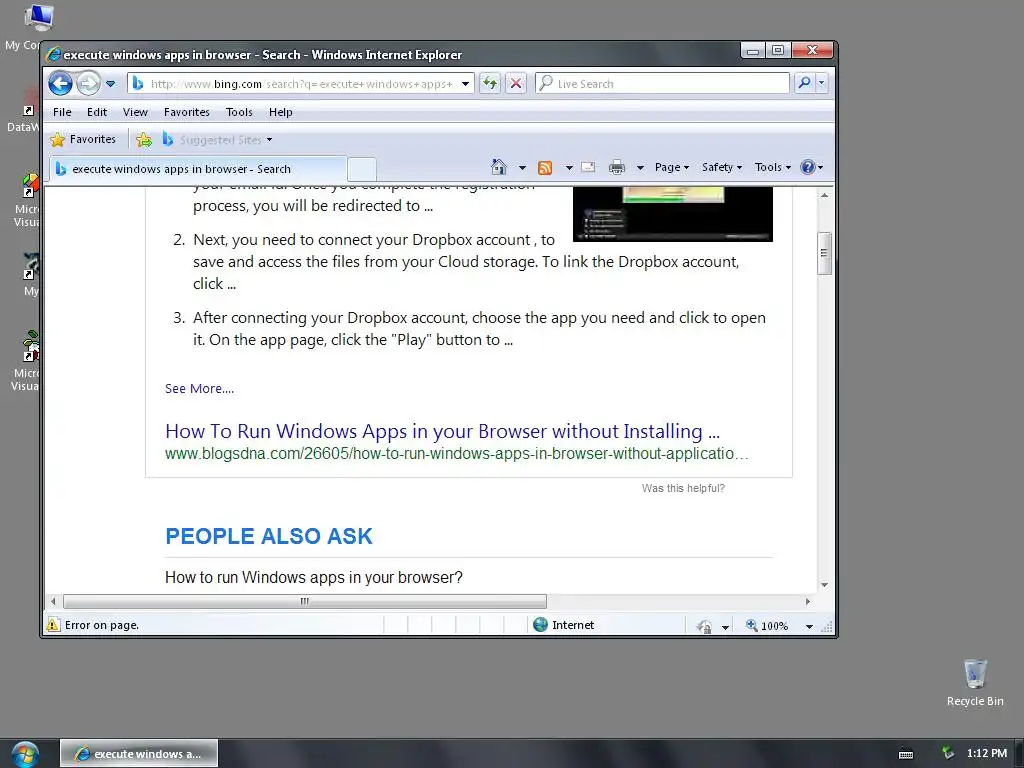Screen dimensions: 1024x768
Task: Expand the Home button dropdown arrow
Action: 522,168
